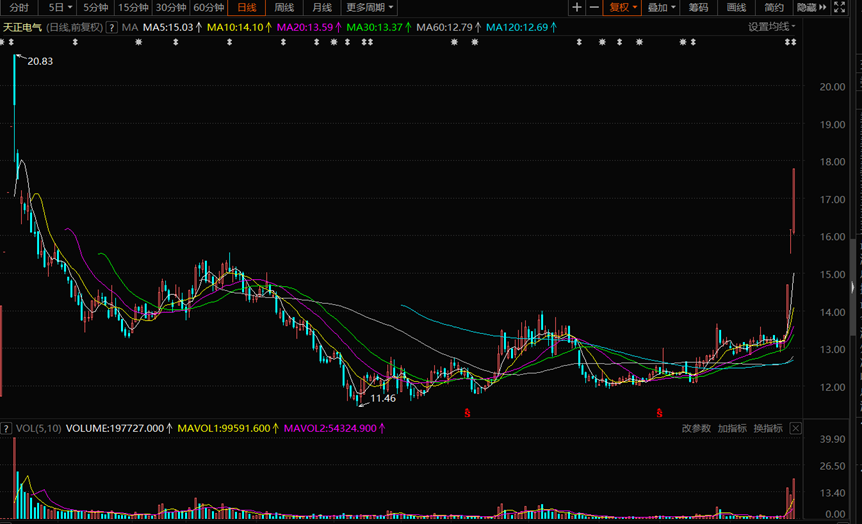This screenshot has height=524, width=862.
Task: Click the 天正电气 stock name
Action: click(23, 27)
